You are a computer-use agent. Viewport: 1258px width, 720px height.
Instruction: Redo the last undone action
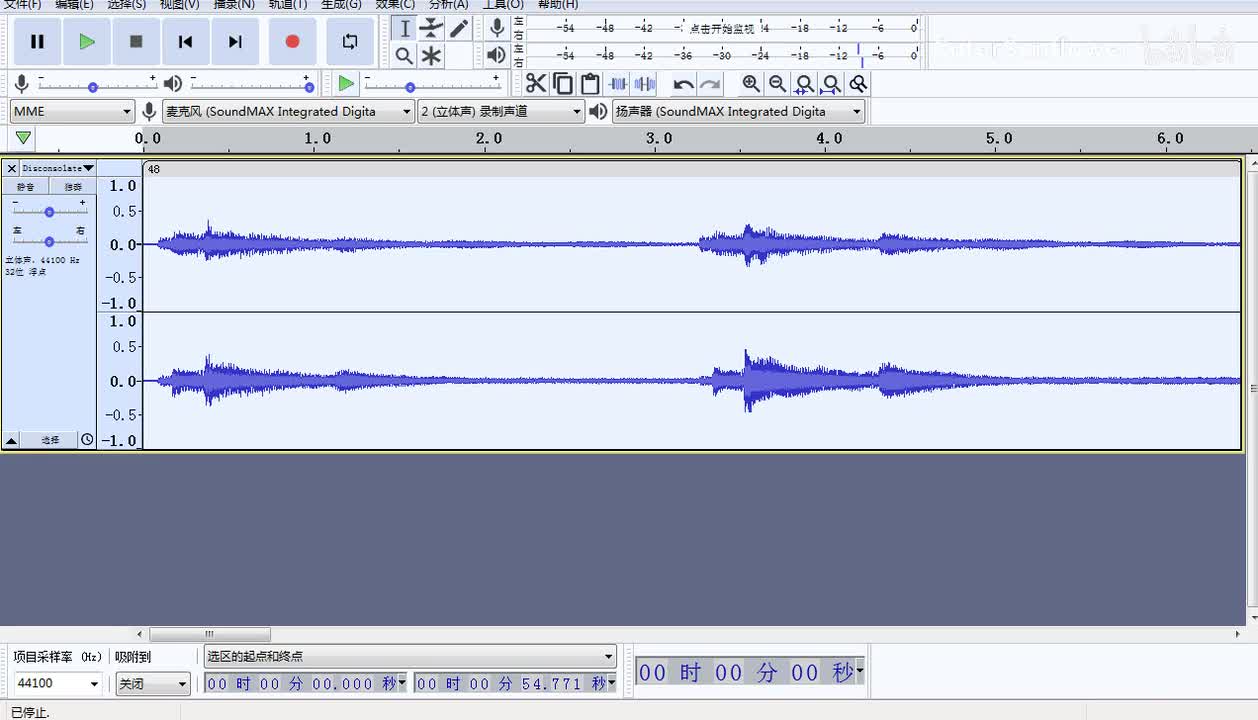pos(710,84)
